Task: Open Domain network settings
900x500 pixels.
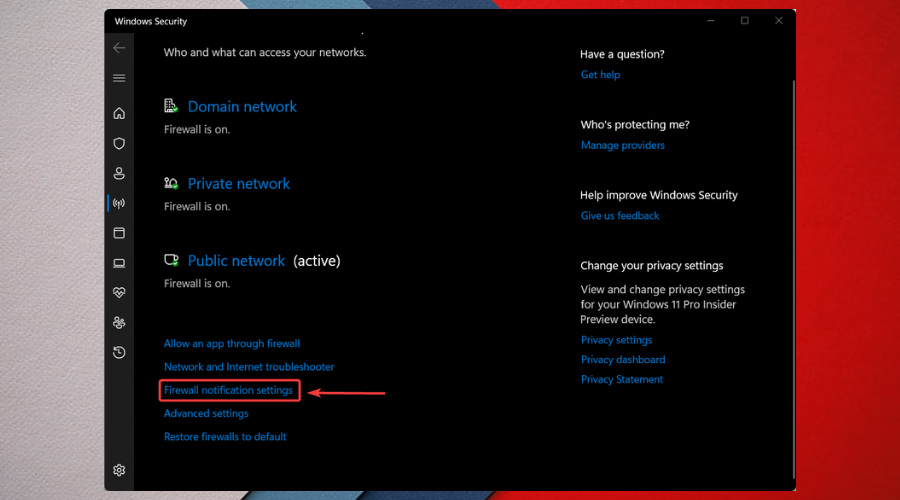Action: (x=242, y=107)
